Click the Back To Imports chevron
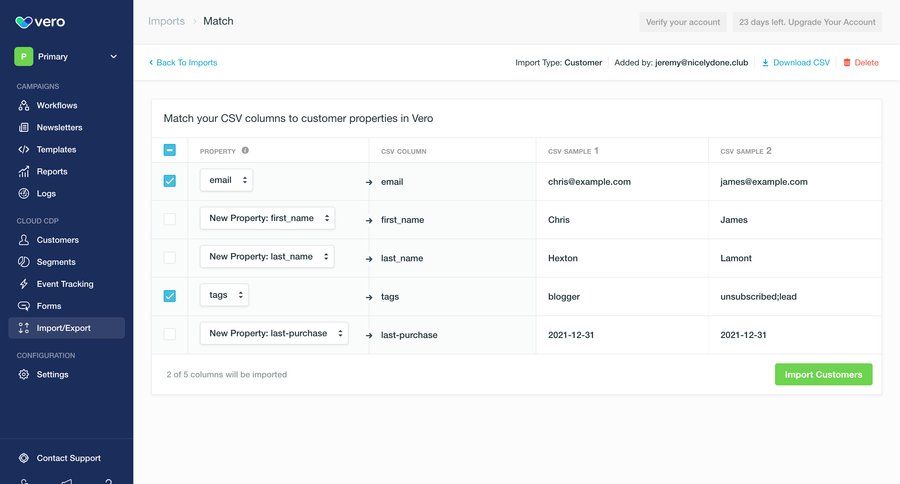The image size is (900, 484). pyautogui.click(x=151, y=63)
